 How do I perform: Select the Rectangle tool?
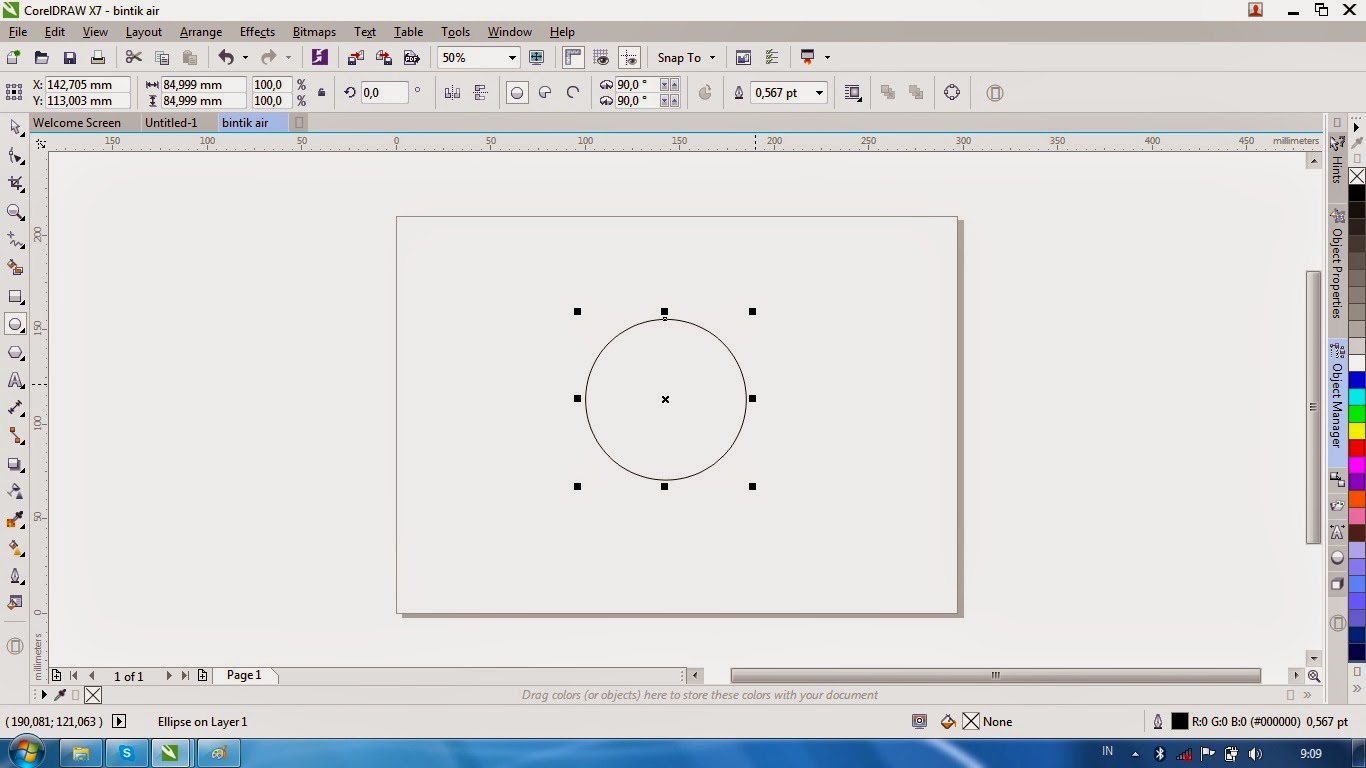[15, 297]
